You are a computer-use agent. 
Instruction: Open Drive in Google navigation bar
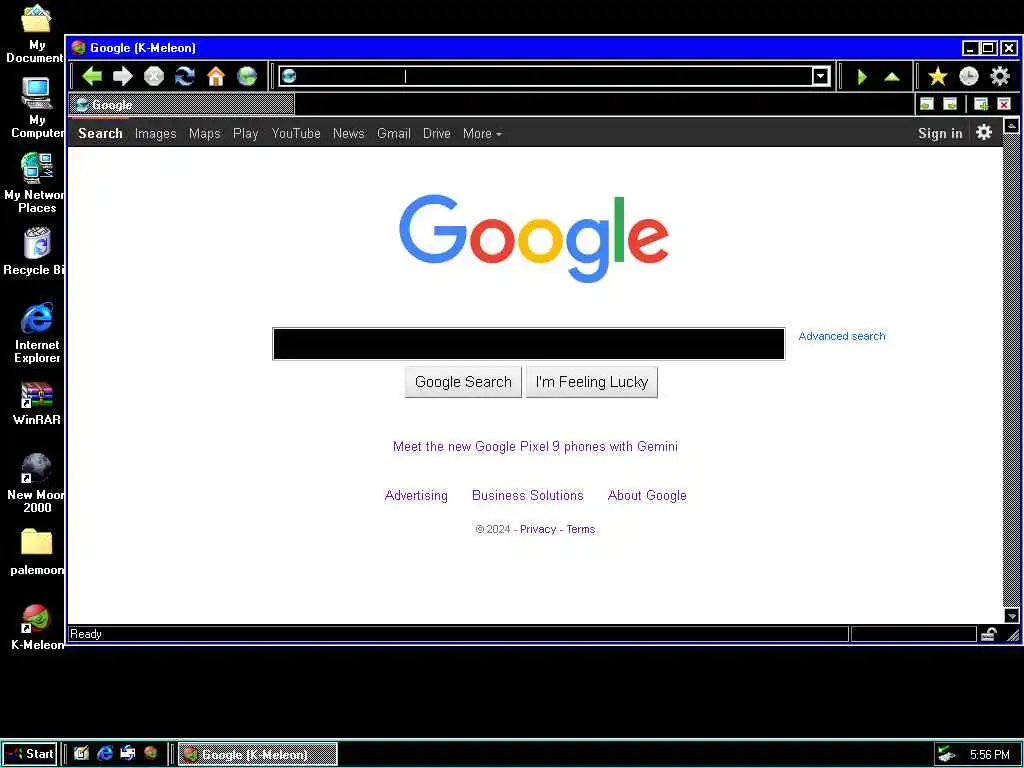coord(436,133)
